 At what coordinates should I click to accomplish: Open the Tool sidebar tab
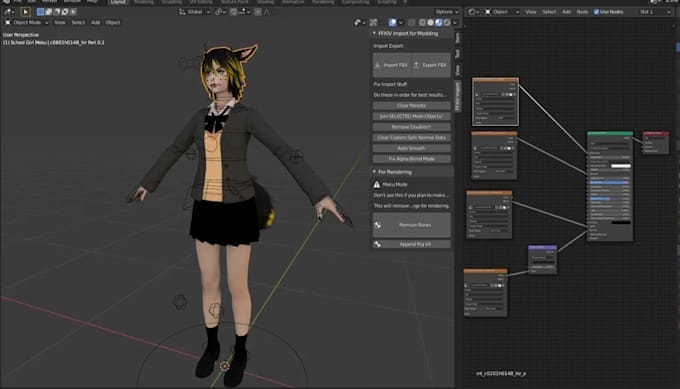458,54
